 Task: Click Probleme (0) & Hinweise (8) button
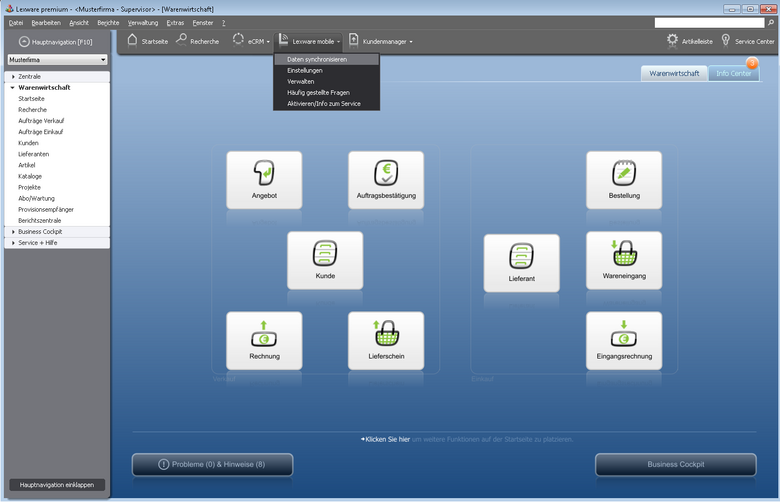[212, 464]
